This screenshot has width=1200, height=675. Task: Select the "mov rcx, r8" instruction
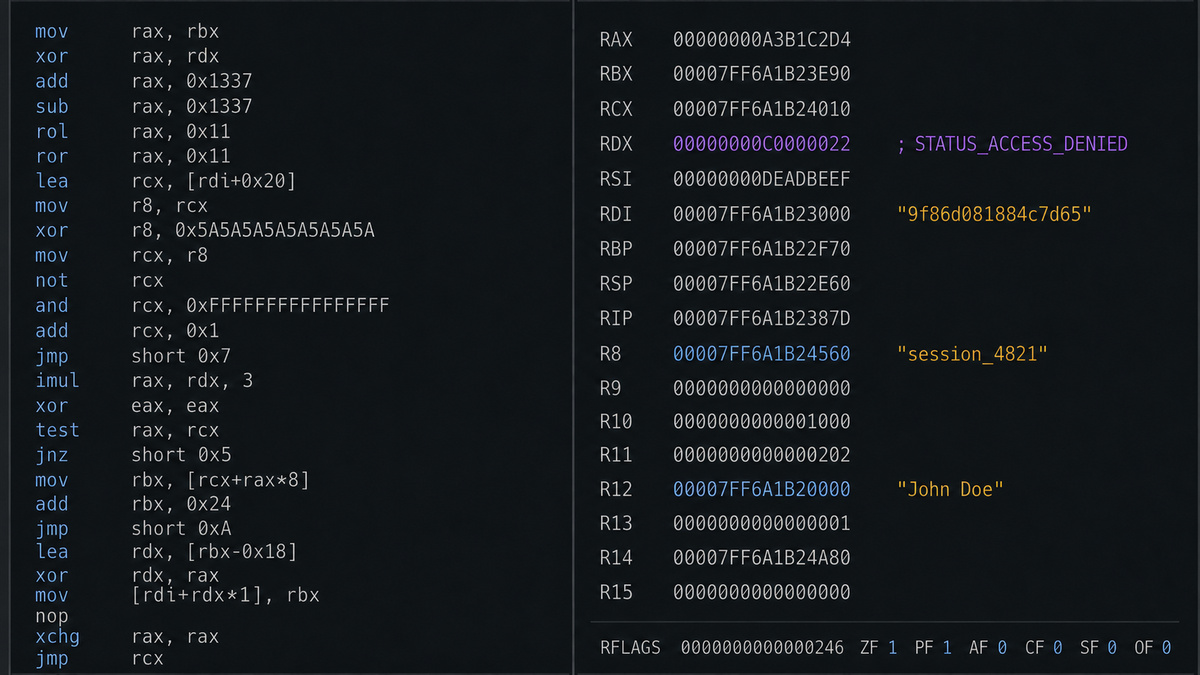(x=122, y=256)
